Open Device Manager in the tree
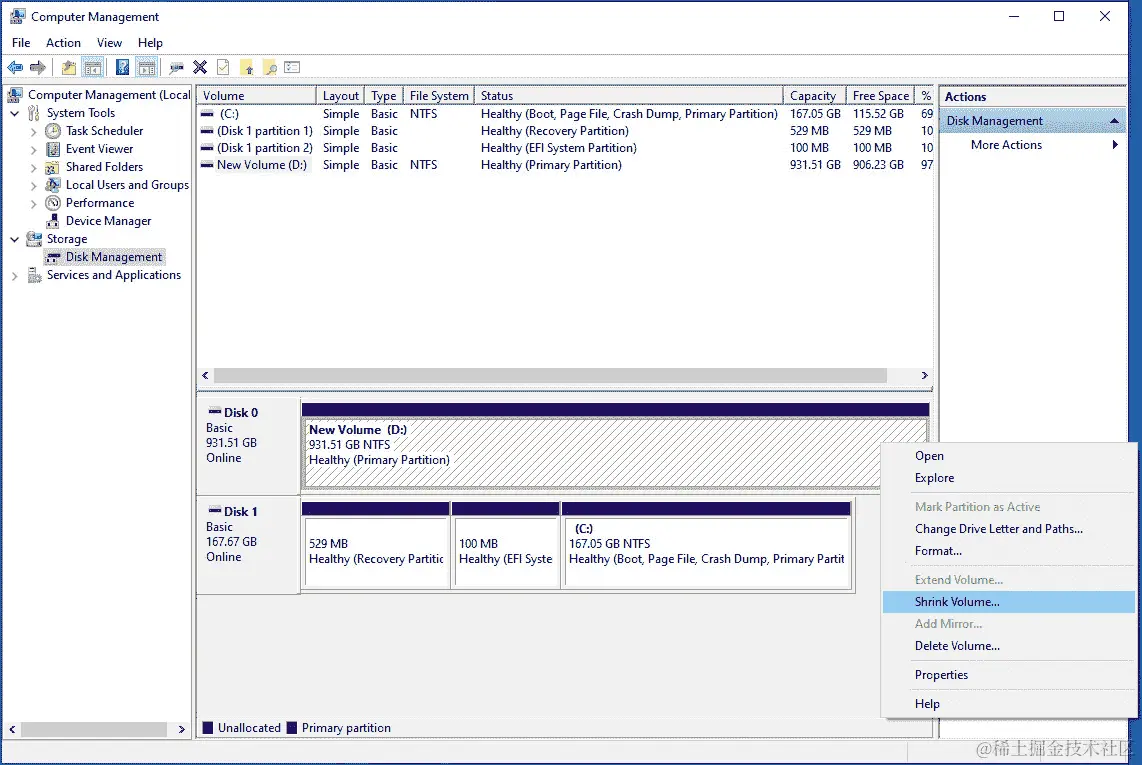The width and height of the screenshot is (1142, 765). coord(109,221)
